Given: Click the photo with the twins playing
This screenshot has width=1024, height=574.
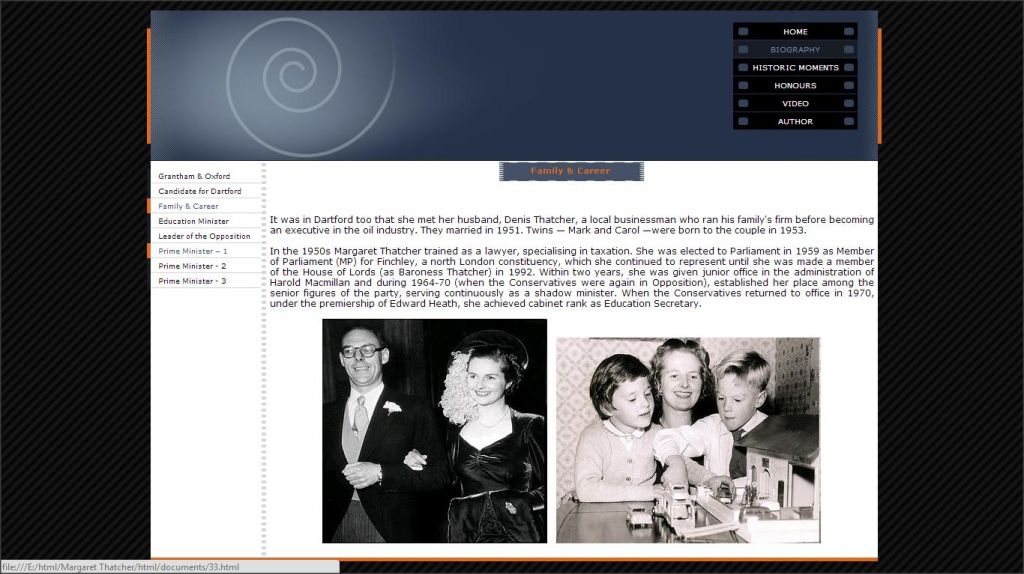Looking at the screenshot, I should (x=688, y=440).
